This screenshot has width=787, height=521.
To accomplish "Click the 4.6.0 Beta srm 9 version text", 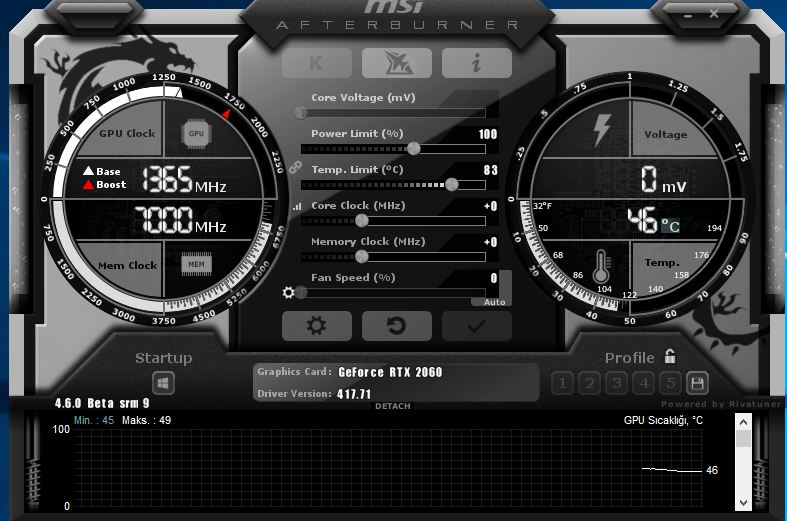I will coord(102,403).
